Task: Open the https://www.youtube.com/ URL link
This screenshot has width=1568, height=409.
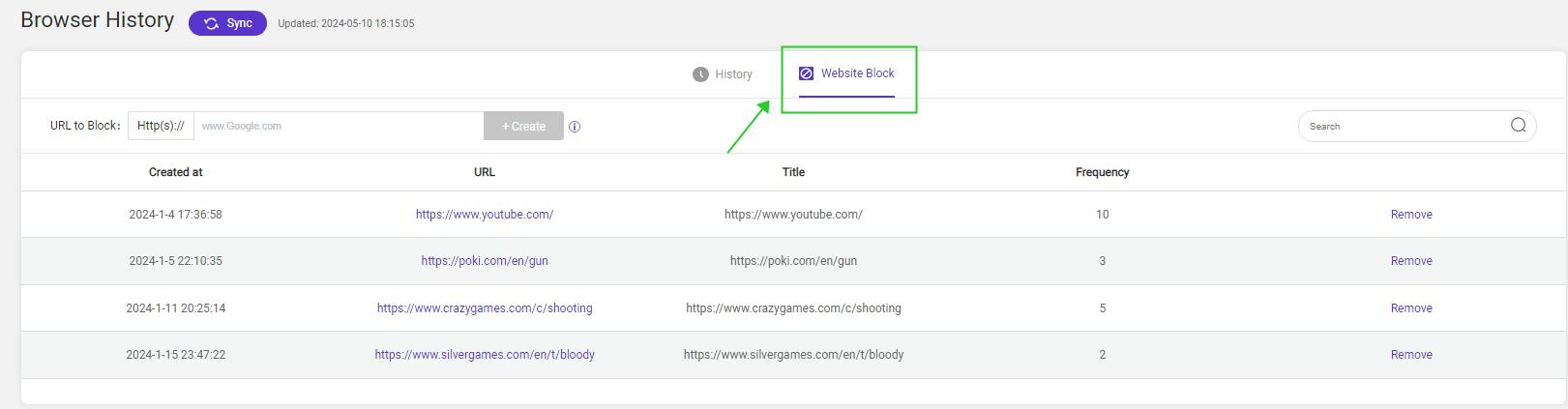Action: pos(485,215)
